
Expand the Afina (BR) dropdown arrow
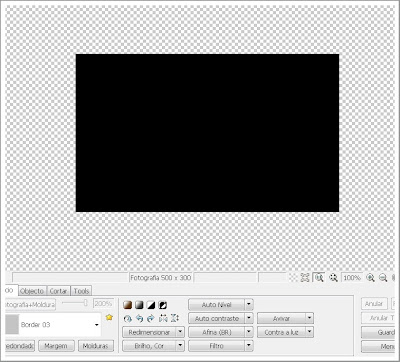[x=249, y=332]
